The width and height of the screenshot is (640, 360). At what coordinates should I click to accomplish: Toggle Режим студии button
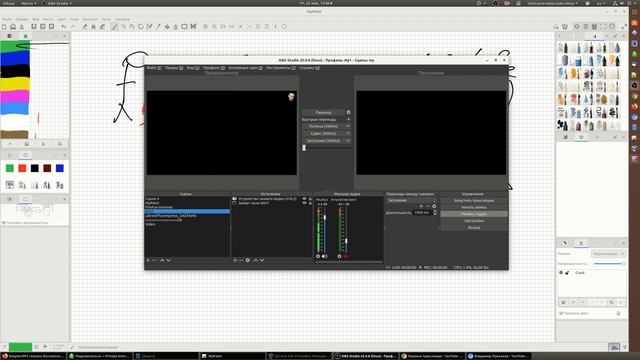[474, 214]
